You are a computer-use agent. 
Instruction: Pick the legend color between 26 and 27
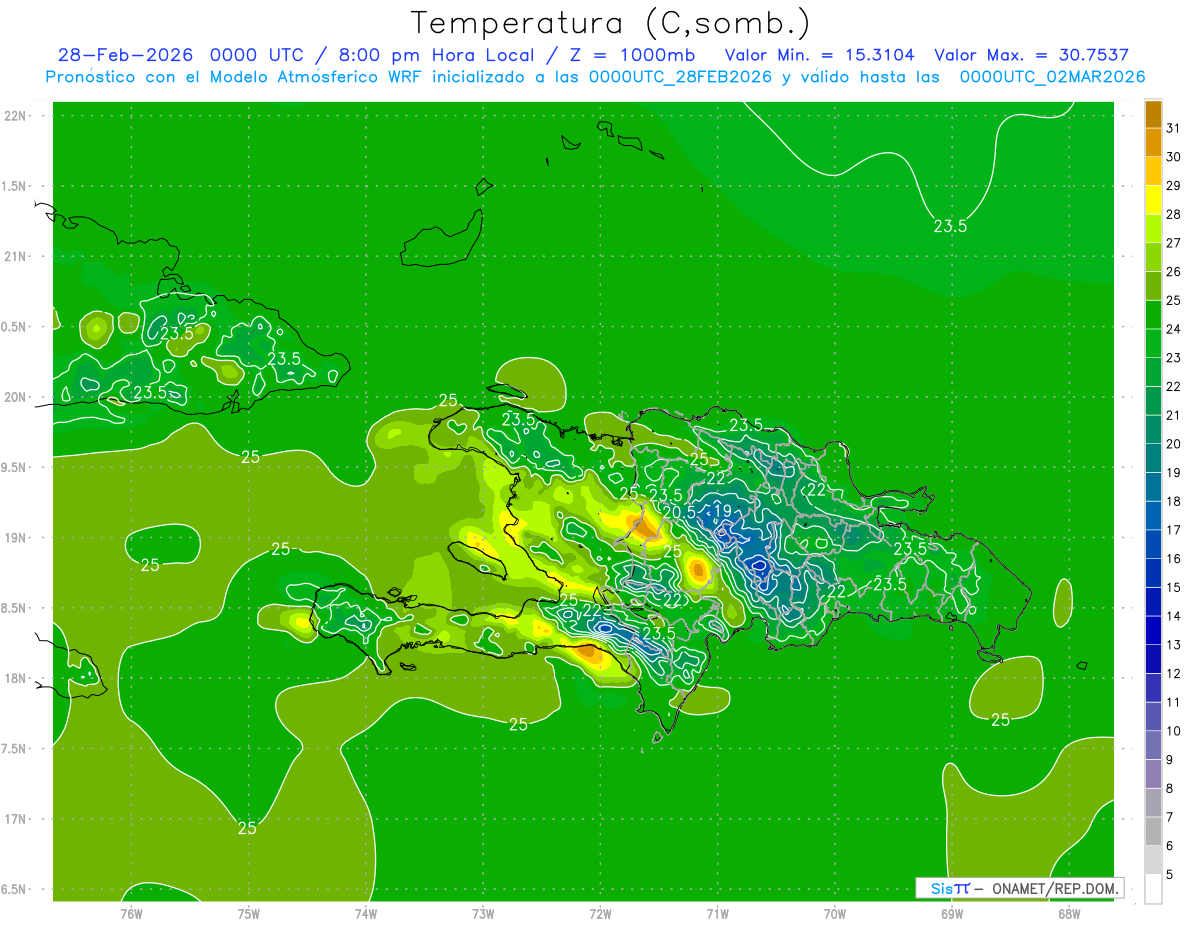pos(1153,258)
